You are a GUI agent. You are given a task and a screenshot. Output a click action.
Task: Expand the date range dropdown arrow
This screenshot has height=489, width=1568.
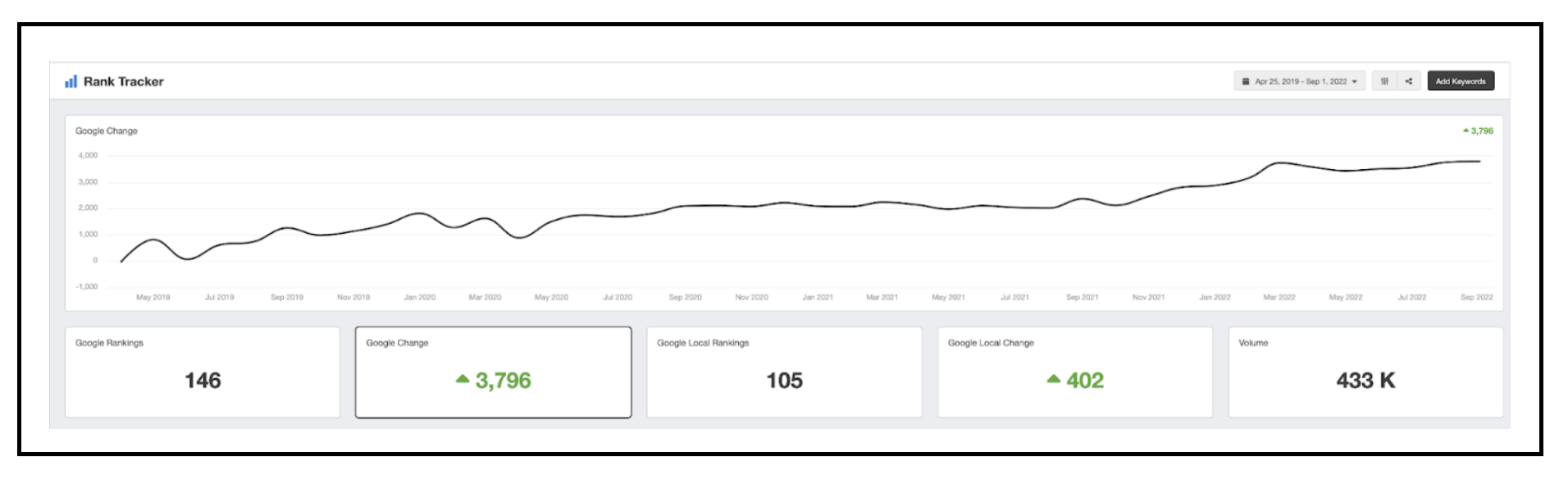(x=1354, y=81)
